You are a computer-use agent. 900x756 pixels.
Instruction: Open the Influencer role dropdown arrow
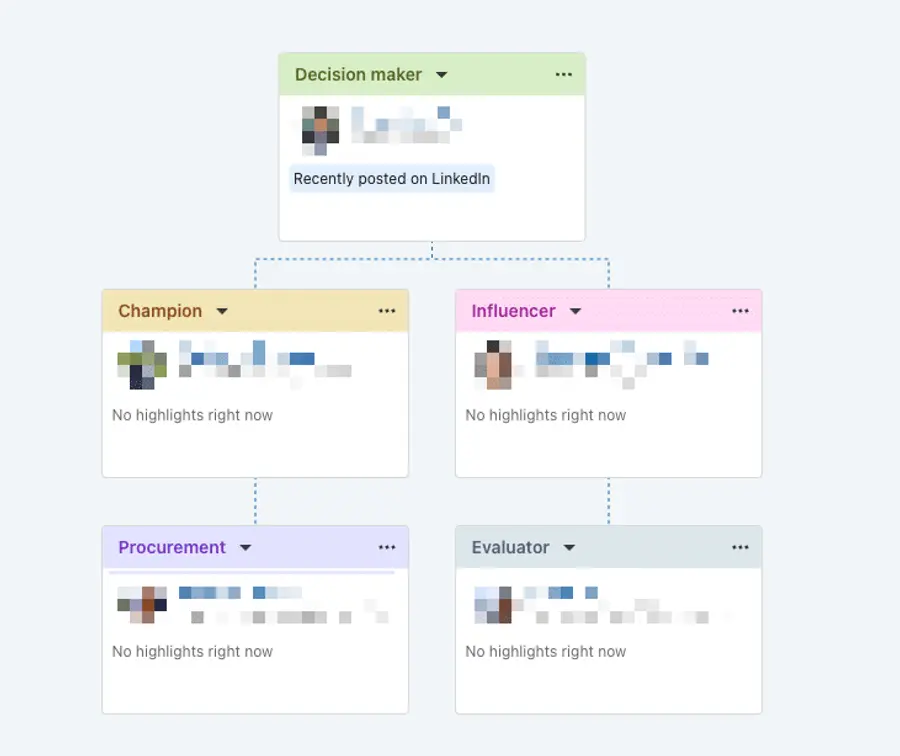click(x=576, y=311)
